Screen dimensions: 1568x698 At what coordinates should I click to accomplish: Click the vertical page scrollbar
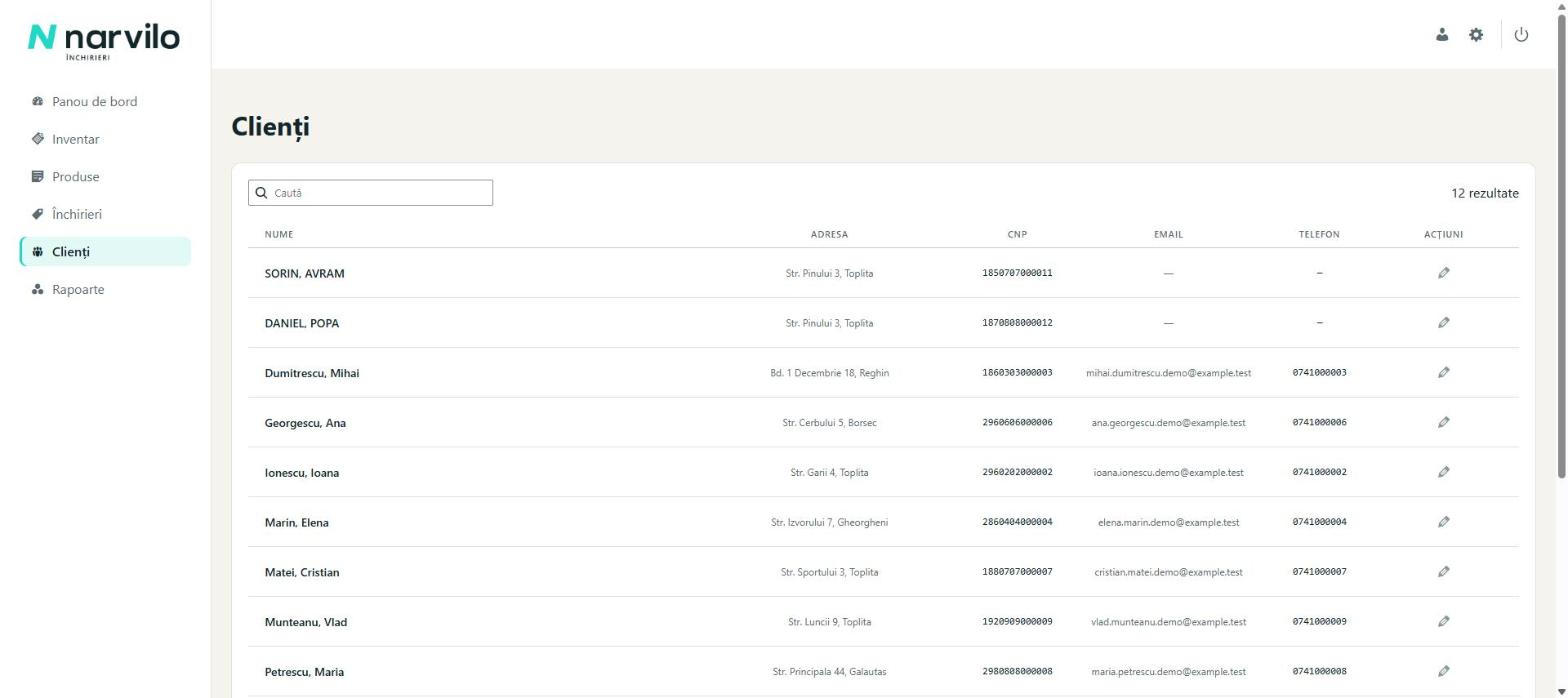point(1562,245)
